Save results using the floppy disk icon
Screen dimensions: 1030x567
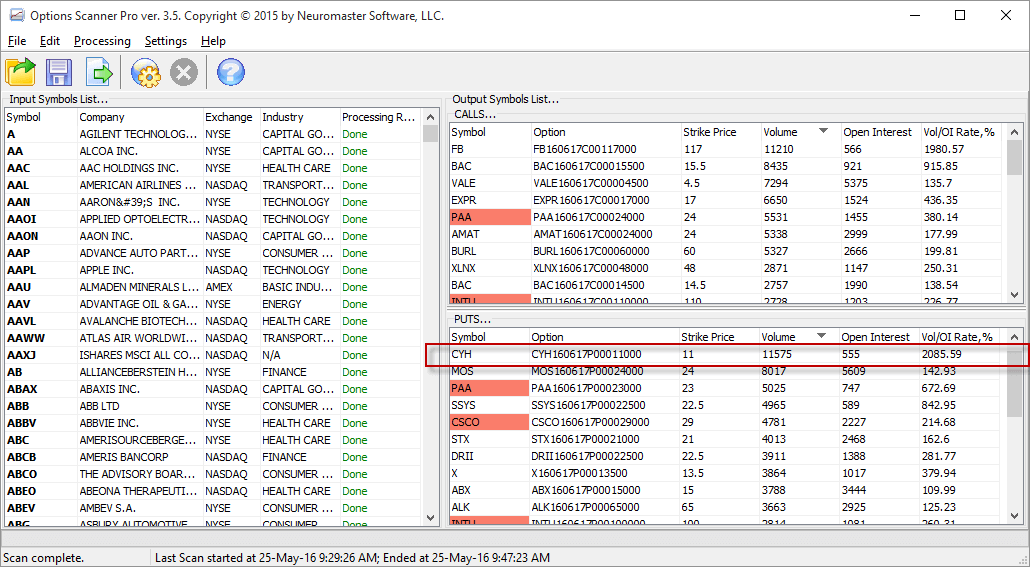coord(58,72)
